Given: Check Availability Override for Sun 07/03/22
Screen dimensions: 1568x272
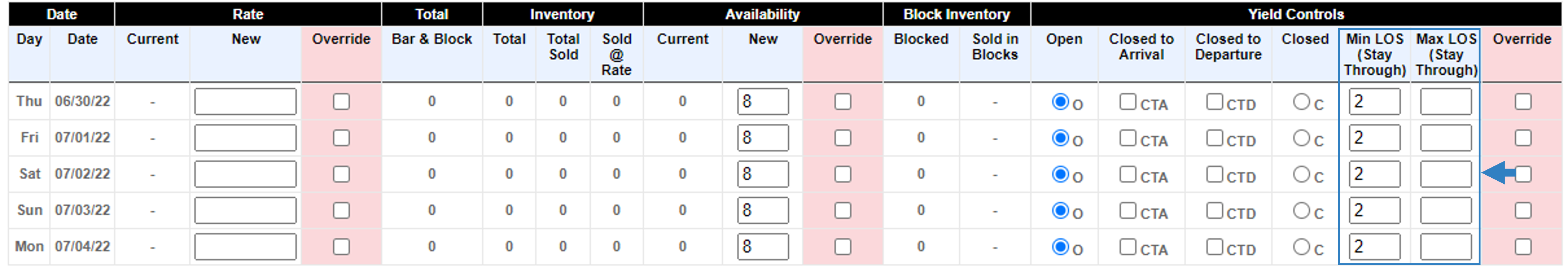Looking at the screenshot, I should click(843, 211).
